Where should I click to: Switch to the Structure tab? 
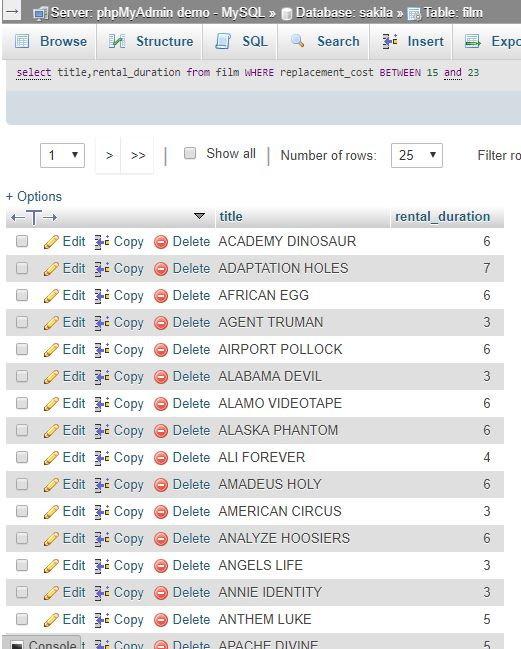point(150,41)
